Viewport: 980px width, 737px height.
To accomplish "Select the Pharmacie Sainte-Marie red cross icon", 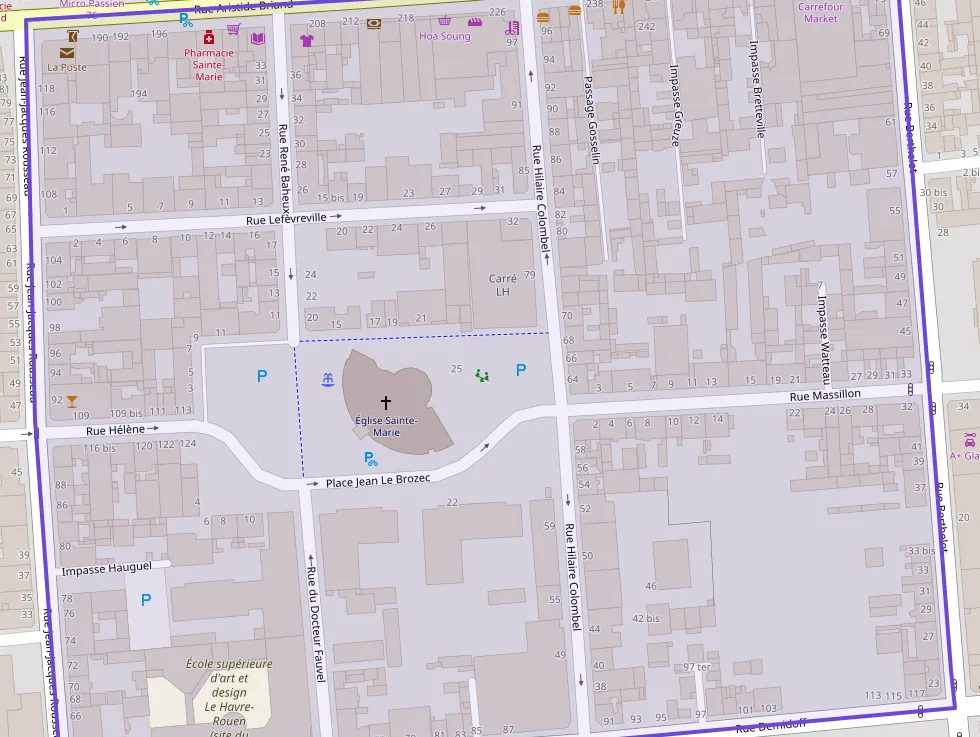I will 209,37.
